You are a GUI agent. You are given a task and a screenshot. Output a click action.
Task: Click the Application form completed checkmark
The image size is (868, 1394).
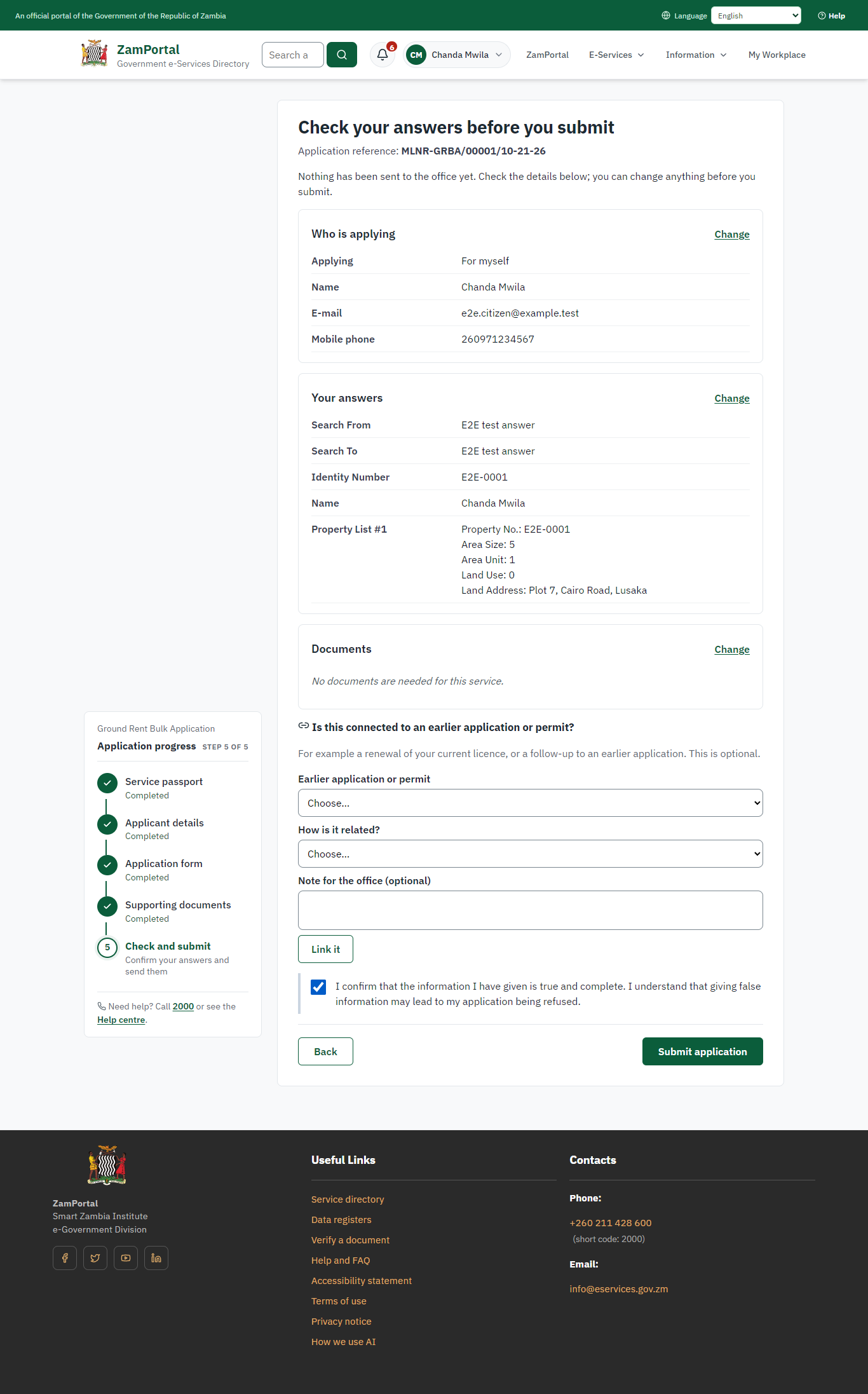click(107, 865)
